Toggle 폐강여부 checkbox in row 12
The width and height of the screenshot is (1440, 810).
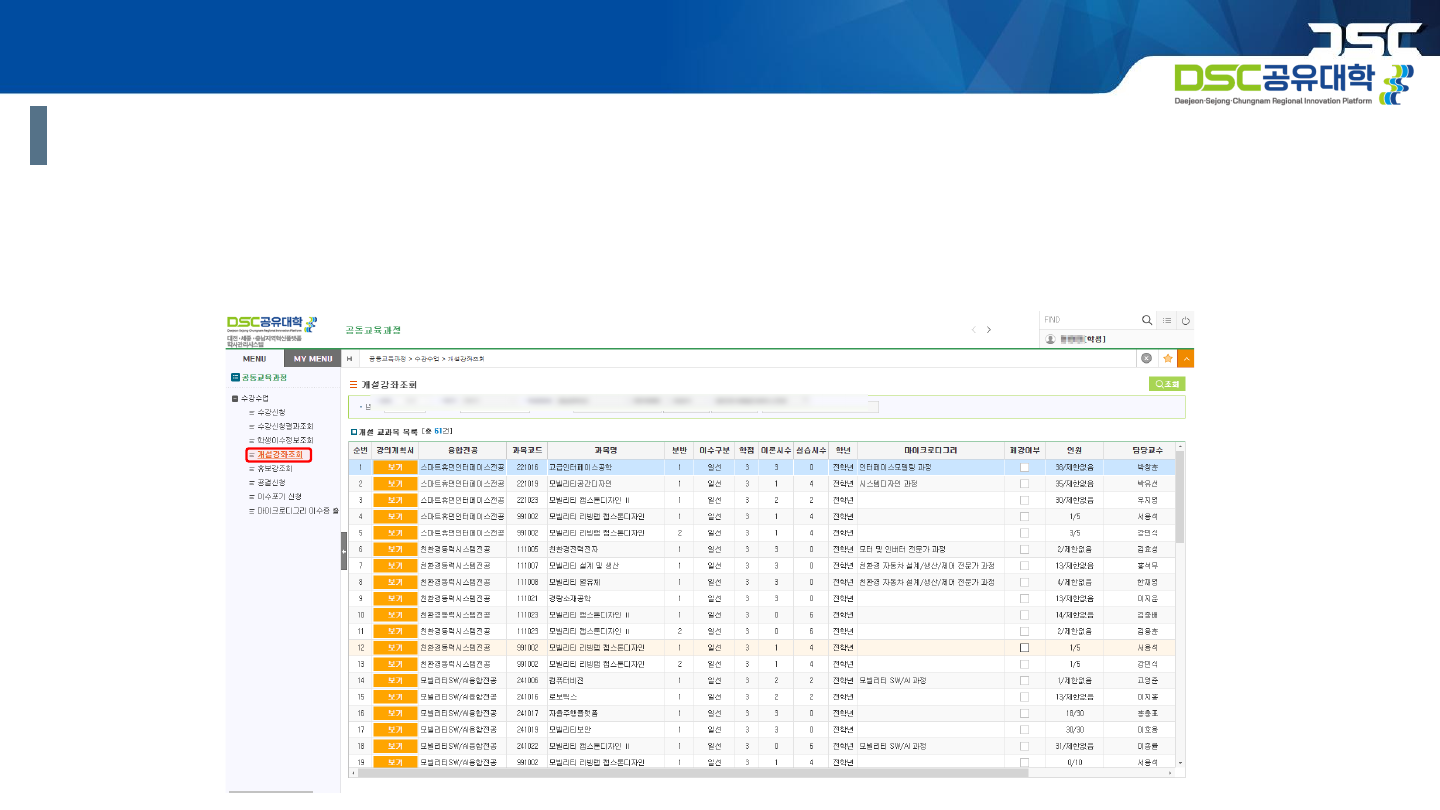click(1025, 647)
